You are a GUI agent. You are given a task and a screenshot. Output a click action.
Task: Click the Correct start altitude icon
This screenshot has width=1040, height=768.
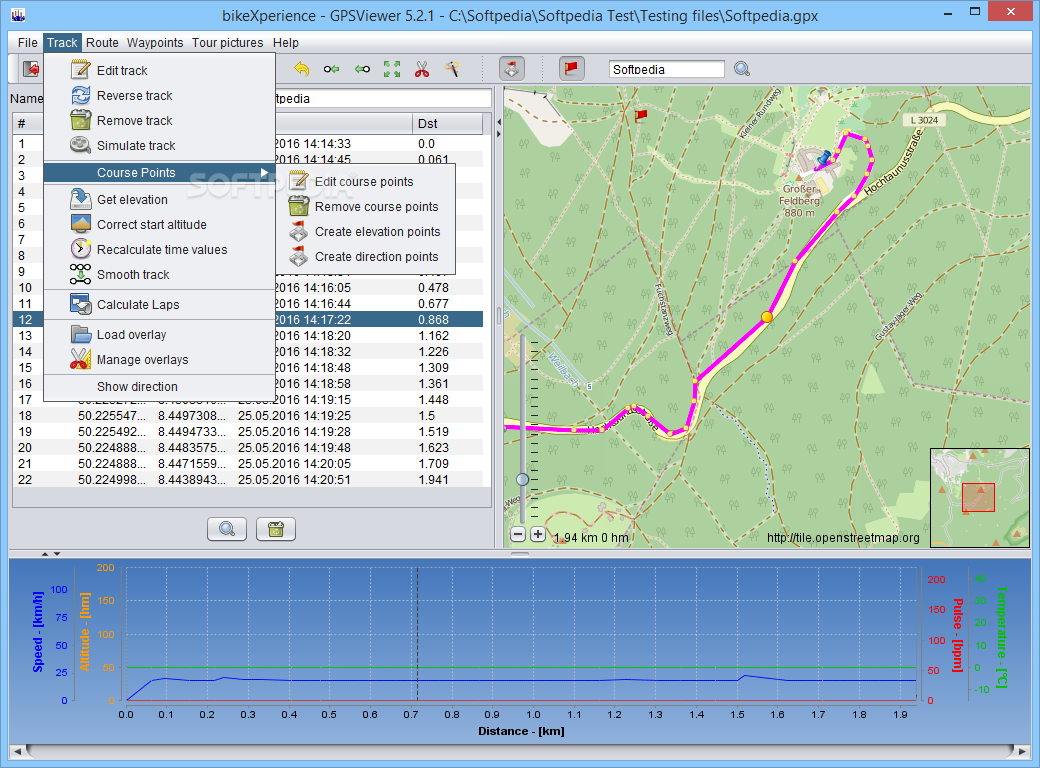point(80,224)
